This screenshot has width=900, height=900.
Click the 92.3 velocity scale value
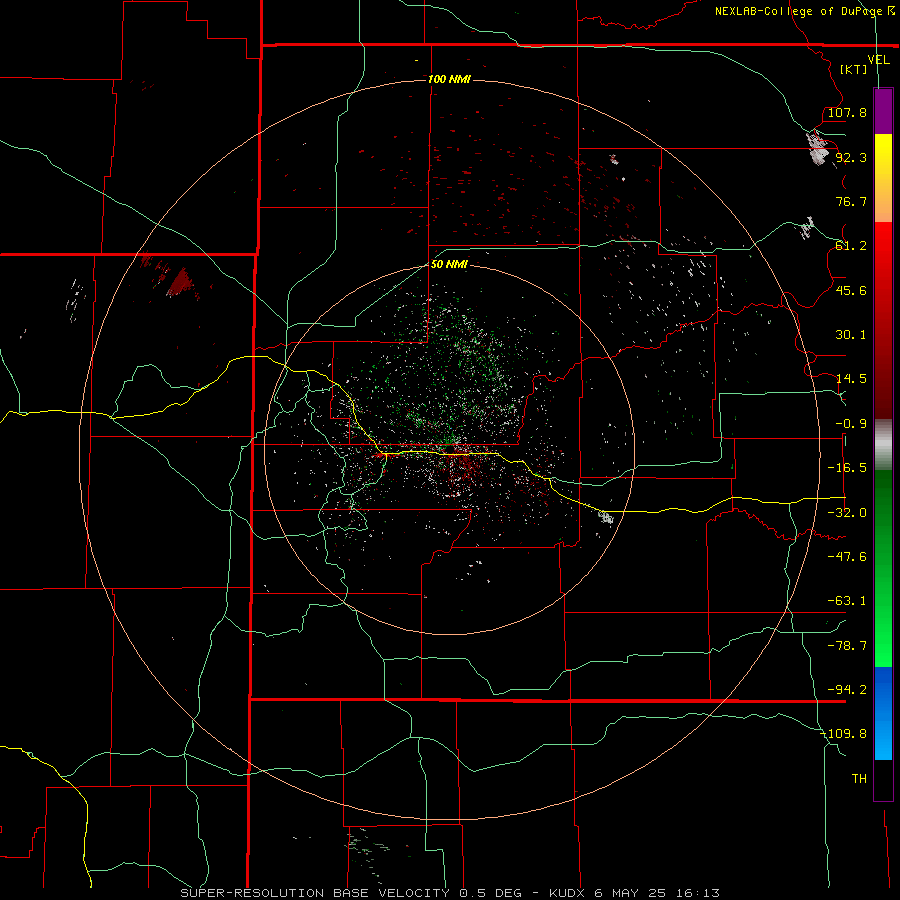tap(851, 157)
